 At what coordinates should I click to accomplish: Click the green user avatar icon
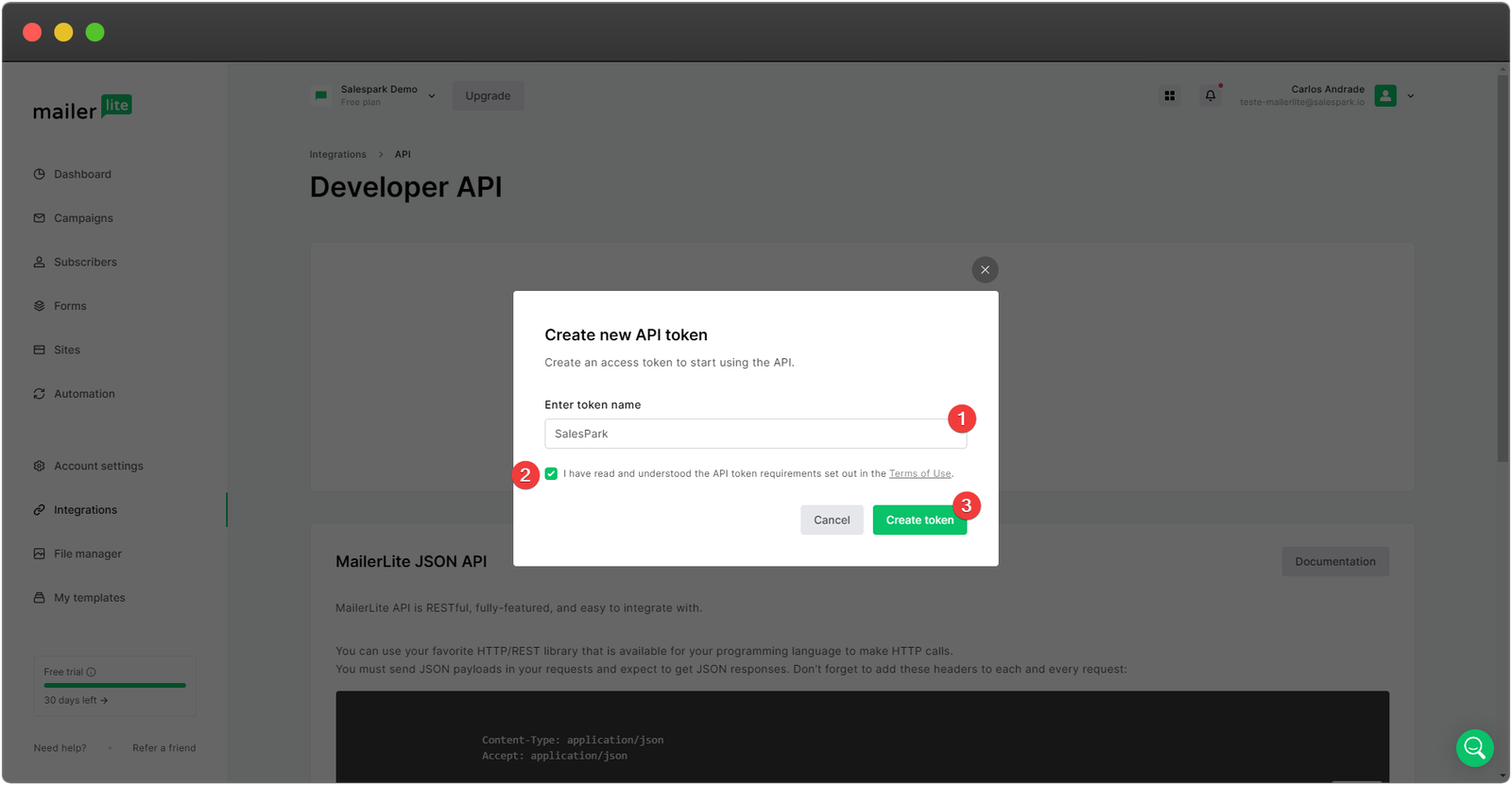click(1385, 95)
